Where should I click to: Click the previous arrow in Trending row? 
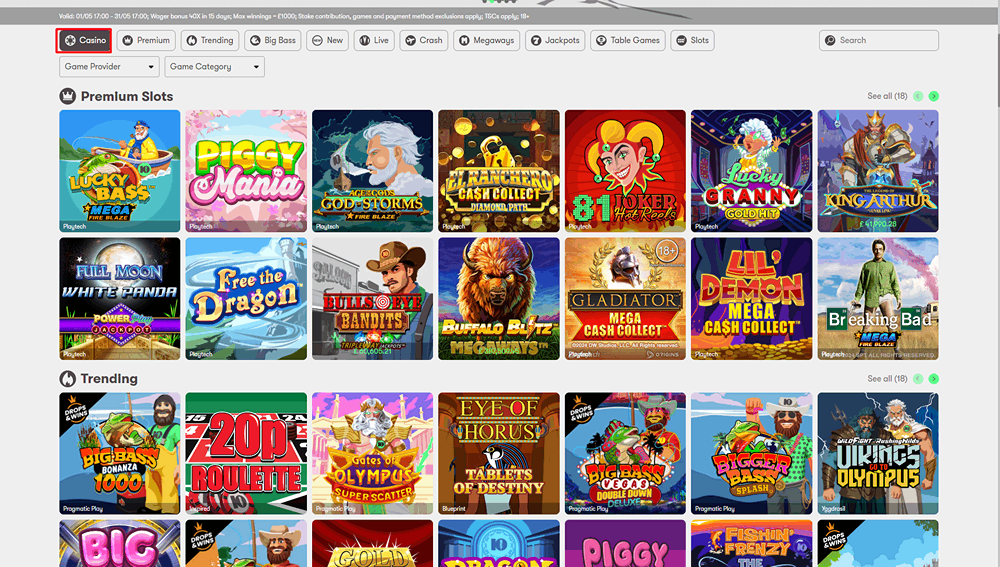coord(918,379)
